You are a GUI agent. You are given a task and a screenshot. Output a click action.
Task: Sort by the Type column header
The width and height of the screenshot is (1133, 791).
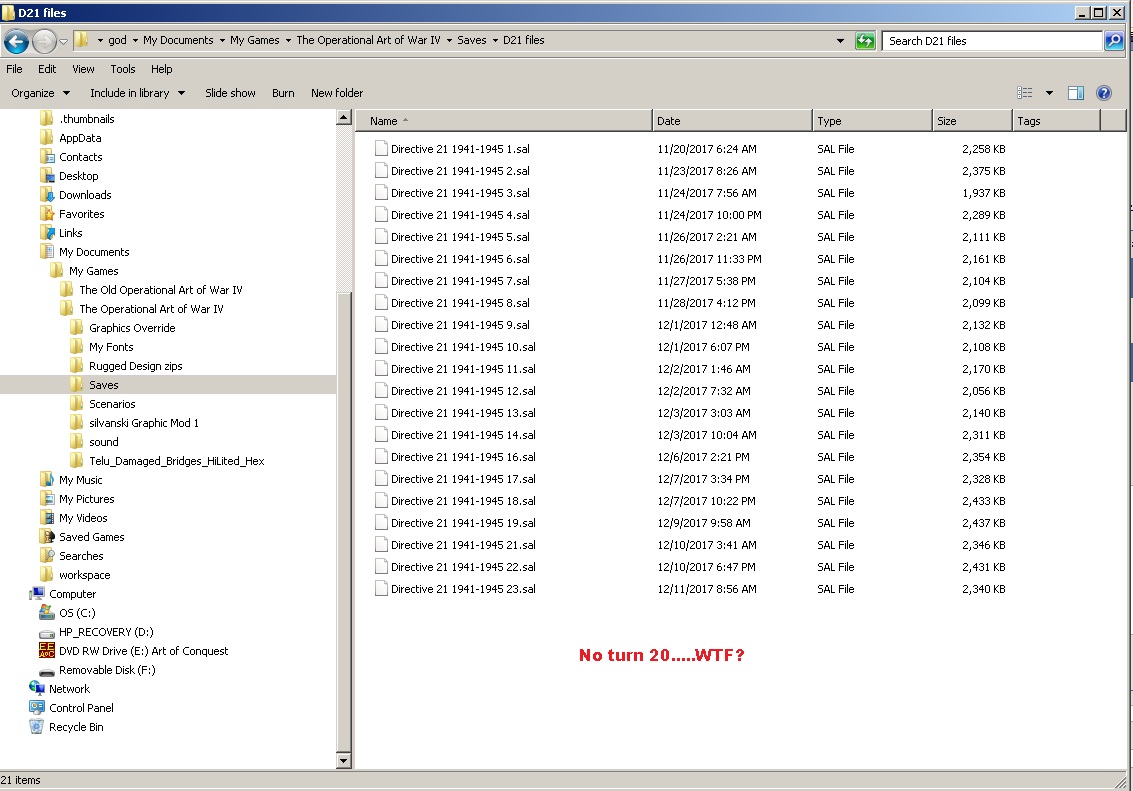point(872,121)
